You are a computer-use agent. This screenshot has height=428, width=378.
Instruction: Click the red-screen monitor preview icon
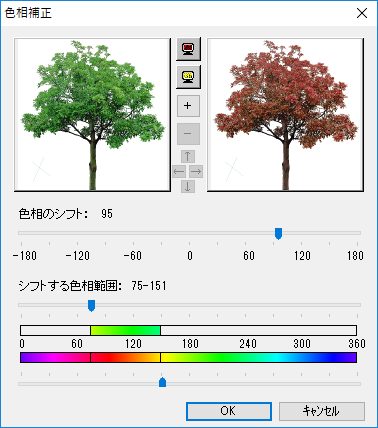point(188,49)
